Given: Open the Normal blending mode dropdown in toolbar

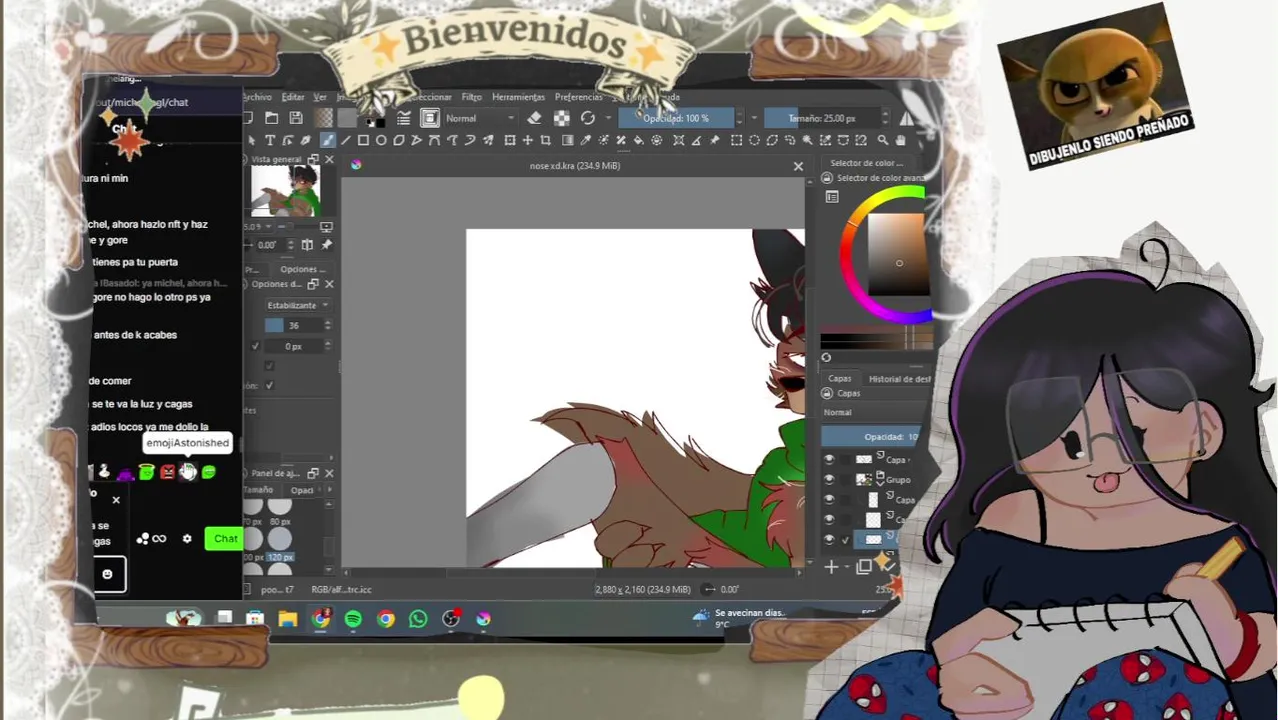Looking at the screenshot, I should [479, 118].
